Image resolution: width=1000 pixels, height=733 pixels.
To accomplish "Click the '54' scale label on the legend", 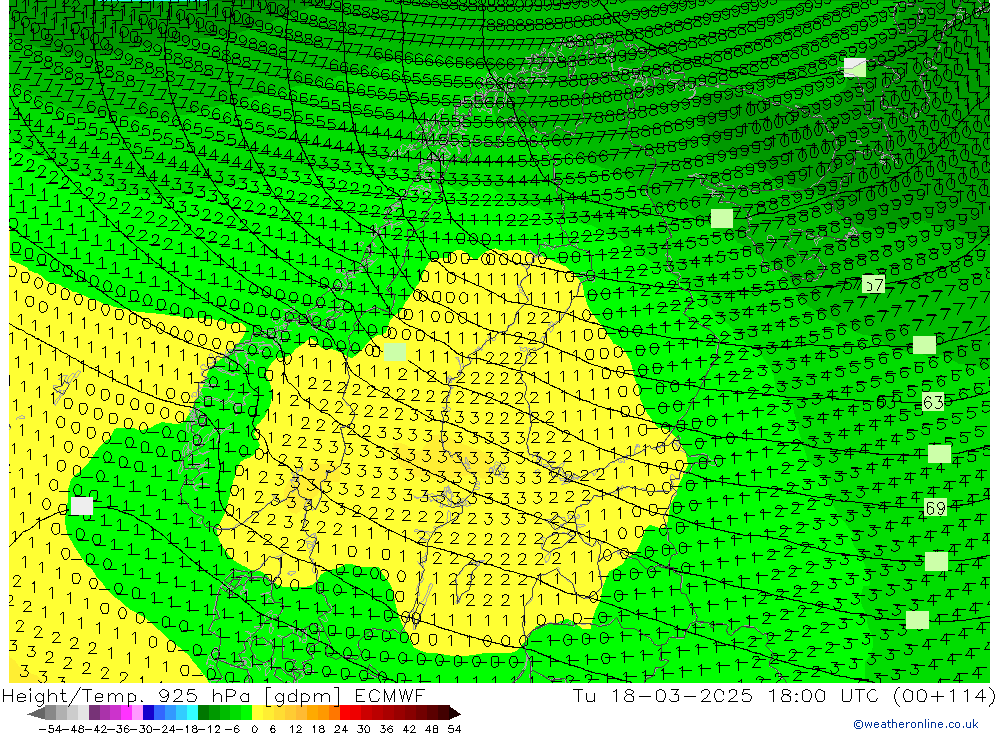I will (454, 729).
